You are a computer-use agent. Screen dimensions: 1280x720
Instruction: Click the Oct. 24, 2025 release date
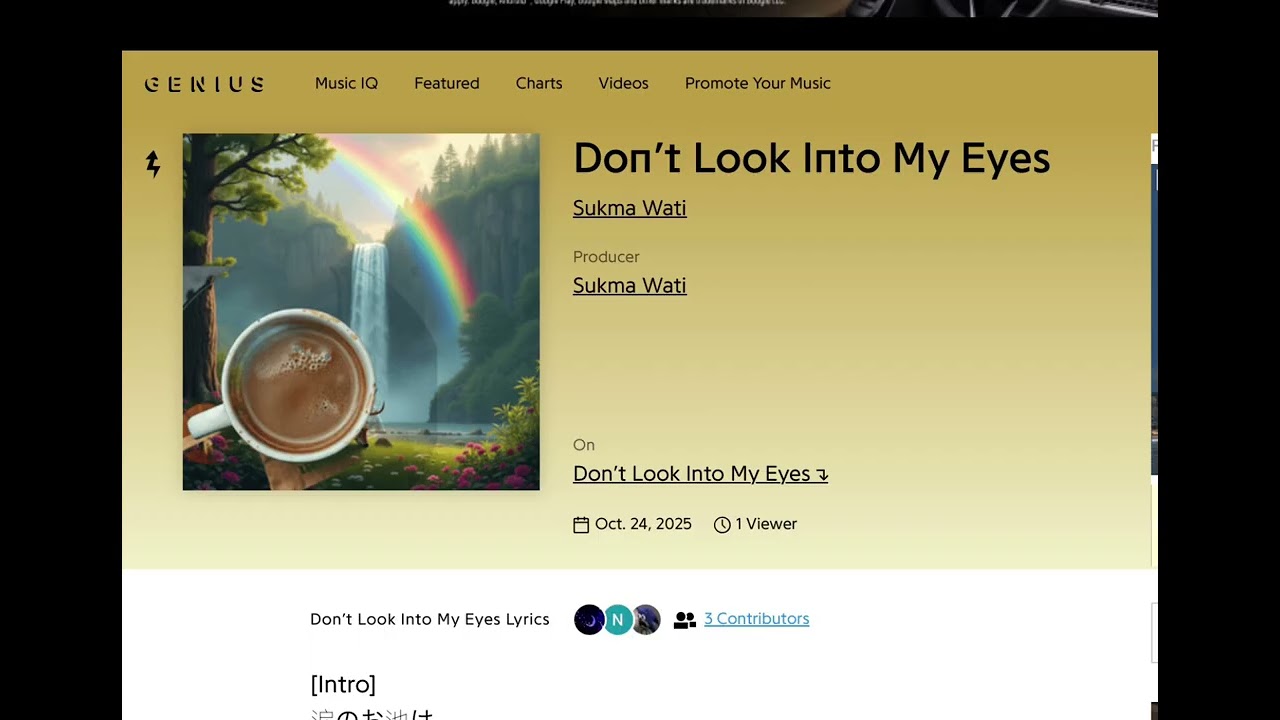[643, 524]
